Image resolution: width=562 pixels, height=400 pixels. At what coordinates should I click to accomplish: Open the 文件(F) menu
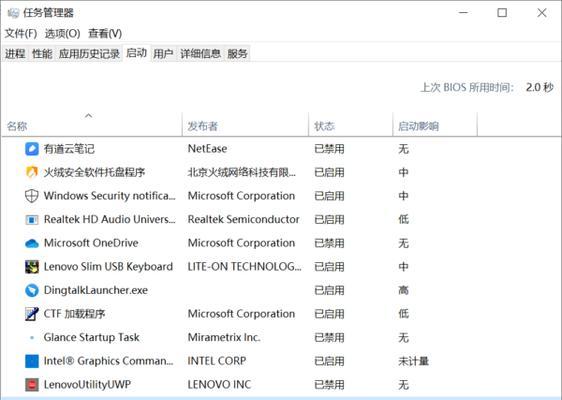(x=21, y=34)
